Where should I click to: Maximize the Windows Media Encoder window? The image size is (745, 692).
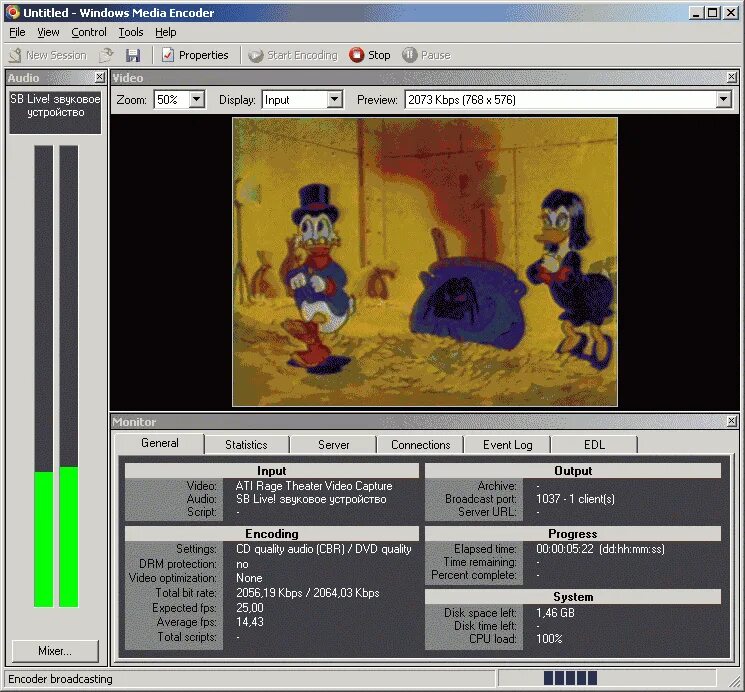point(713,13)
